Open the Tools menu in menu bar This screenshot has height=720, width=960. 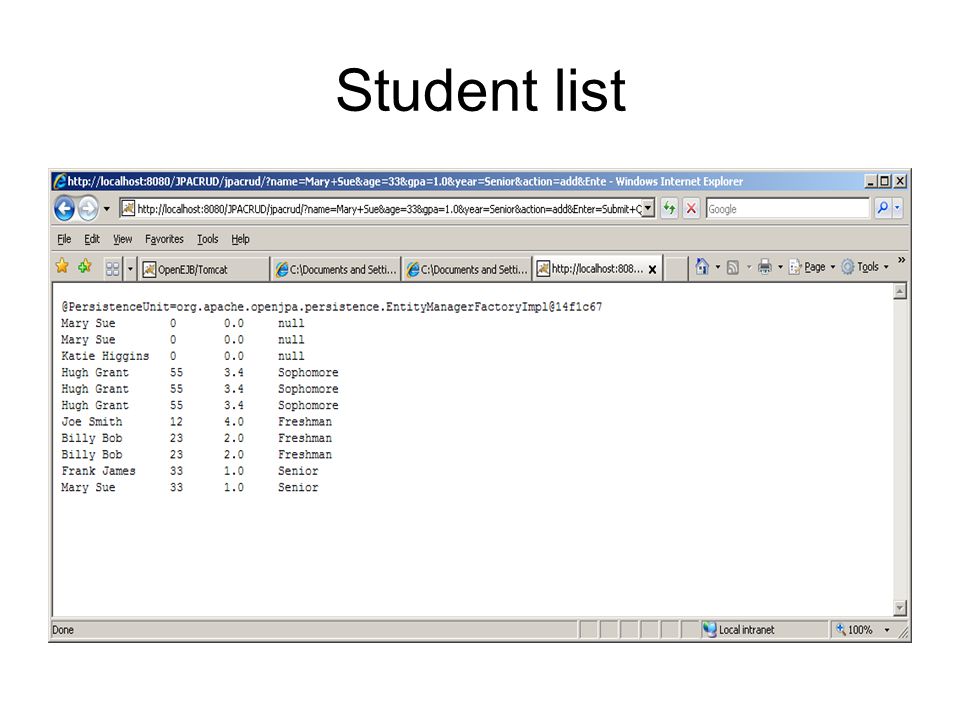(x=208, y=239)
